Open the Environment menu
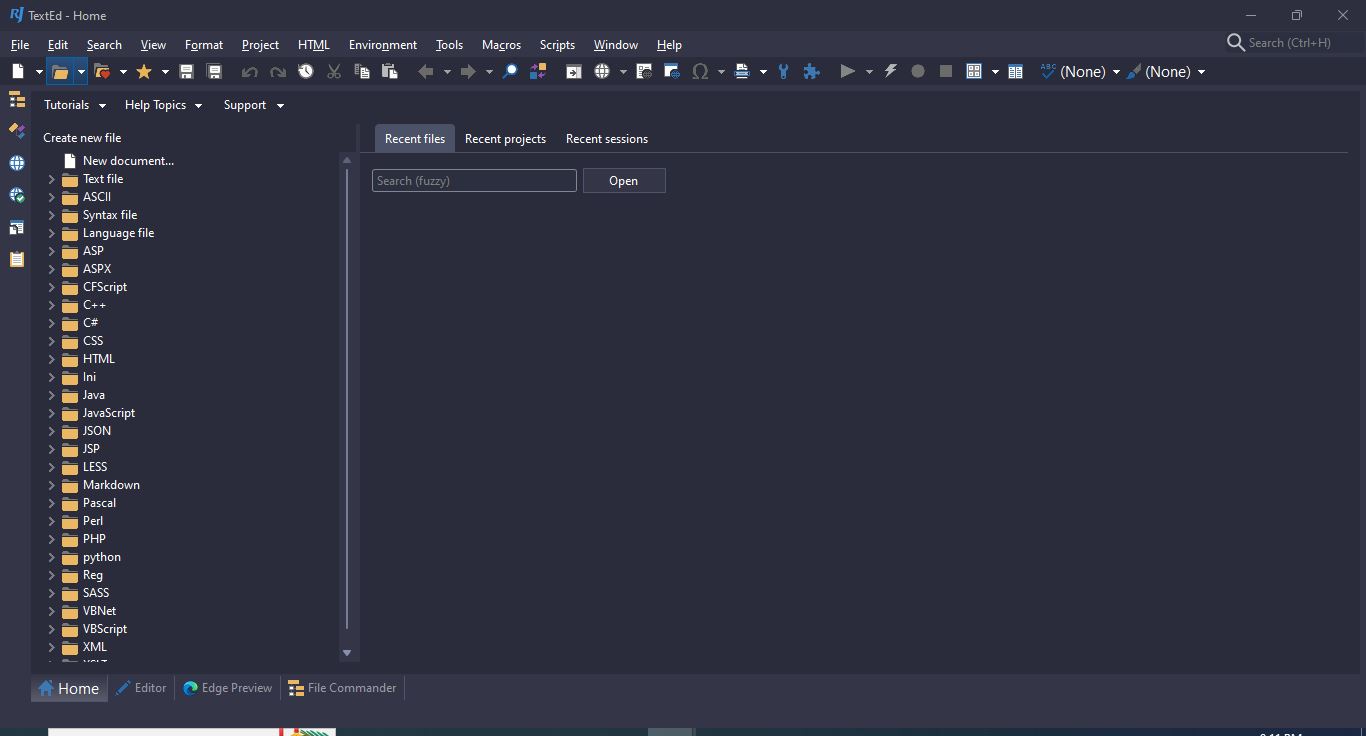 [383, 45]
